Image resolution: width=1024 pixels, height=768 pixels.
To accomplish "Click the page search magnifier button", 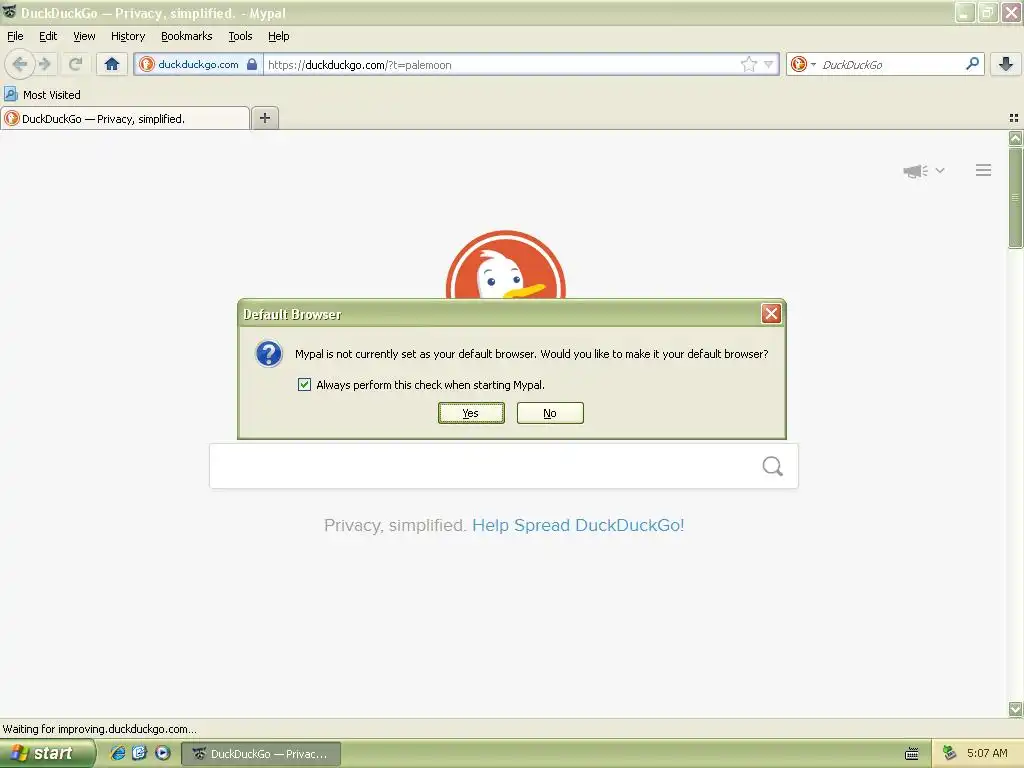I will coord(773,466).
